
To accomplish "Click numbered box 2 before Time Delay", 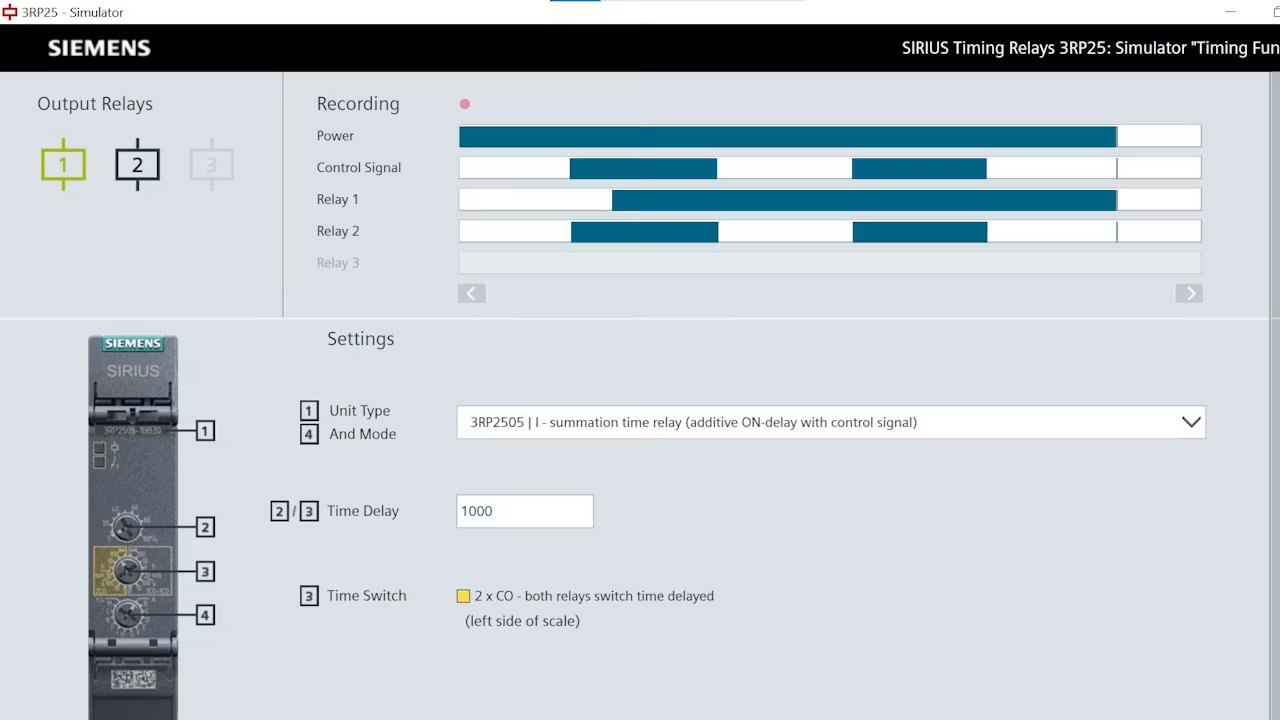I will point(280,511).
